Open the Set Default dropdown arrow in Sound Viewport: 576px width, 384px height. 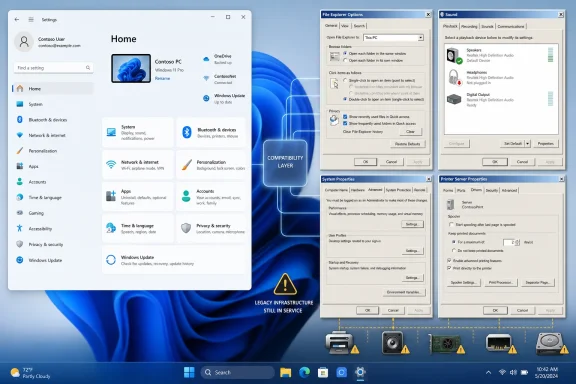[527, 143]
